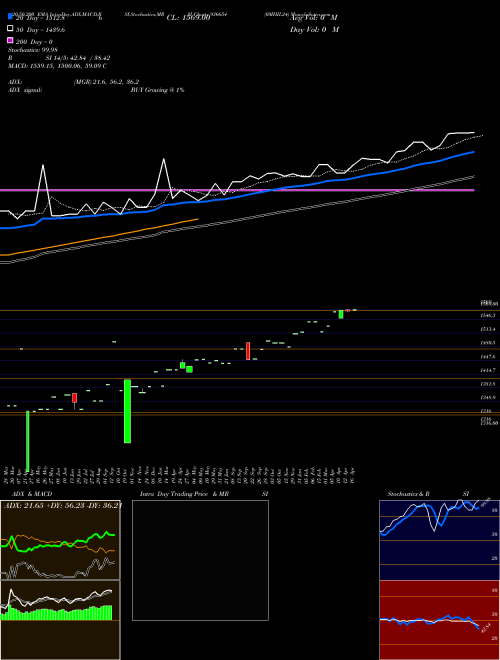
Task: Click the 'Intra Day Trading Price & MRSI' title
Action: (x=204, y=494)
